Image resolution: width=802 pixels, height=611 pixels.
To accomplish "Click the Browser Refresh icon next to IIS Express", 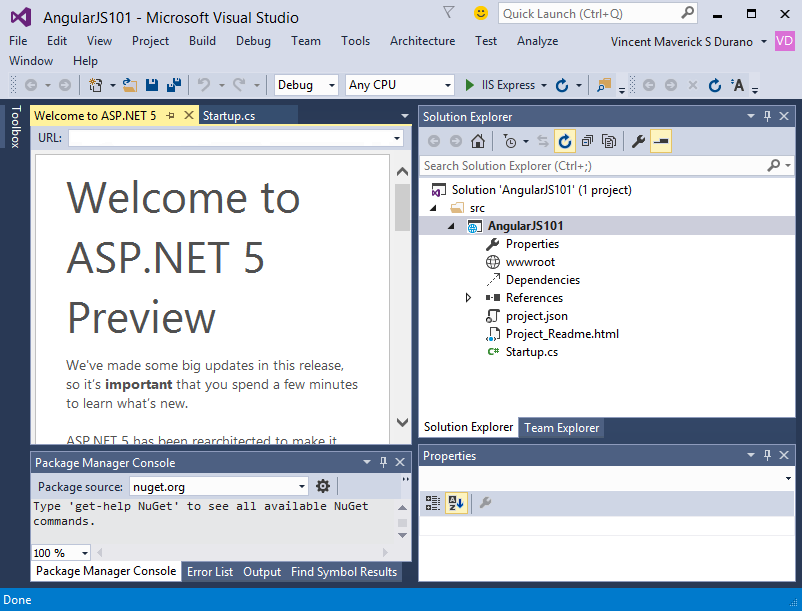I will click(x=562, y=85).
